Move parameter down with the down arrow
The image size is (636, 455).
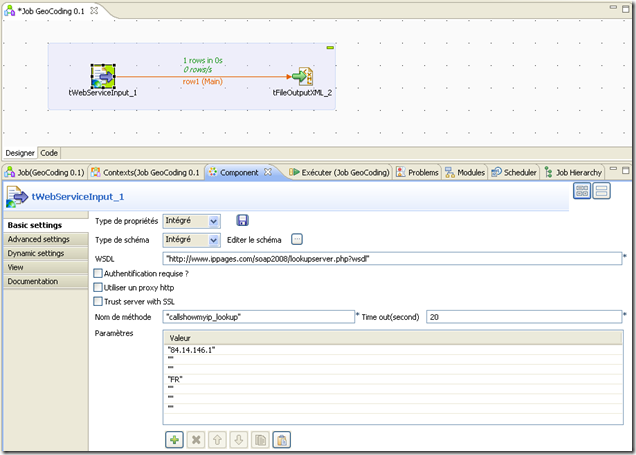239,439
